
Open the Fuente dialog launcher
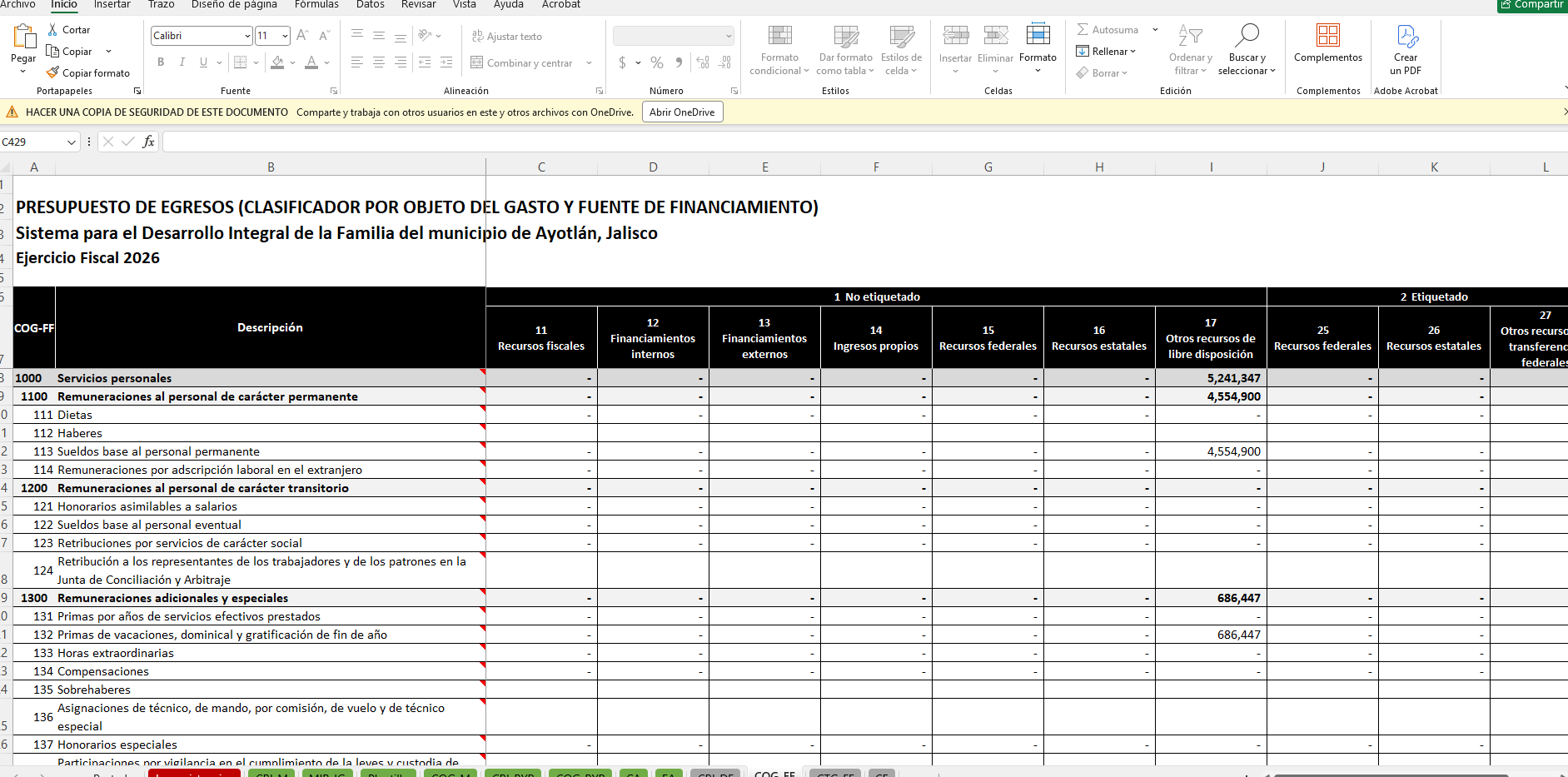pos(334,91)
